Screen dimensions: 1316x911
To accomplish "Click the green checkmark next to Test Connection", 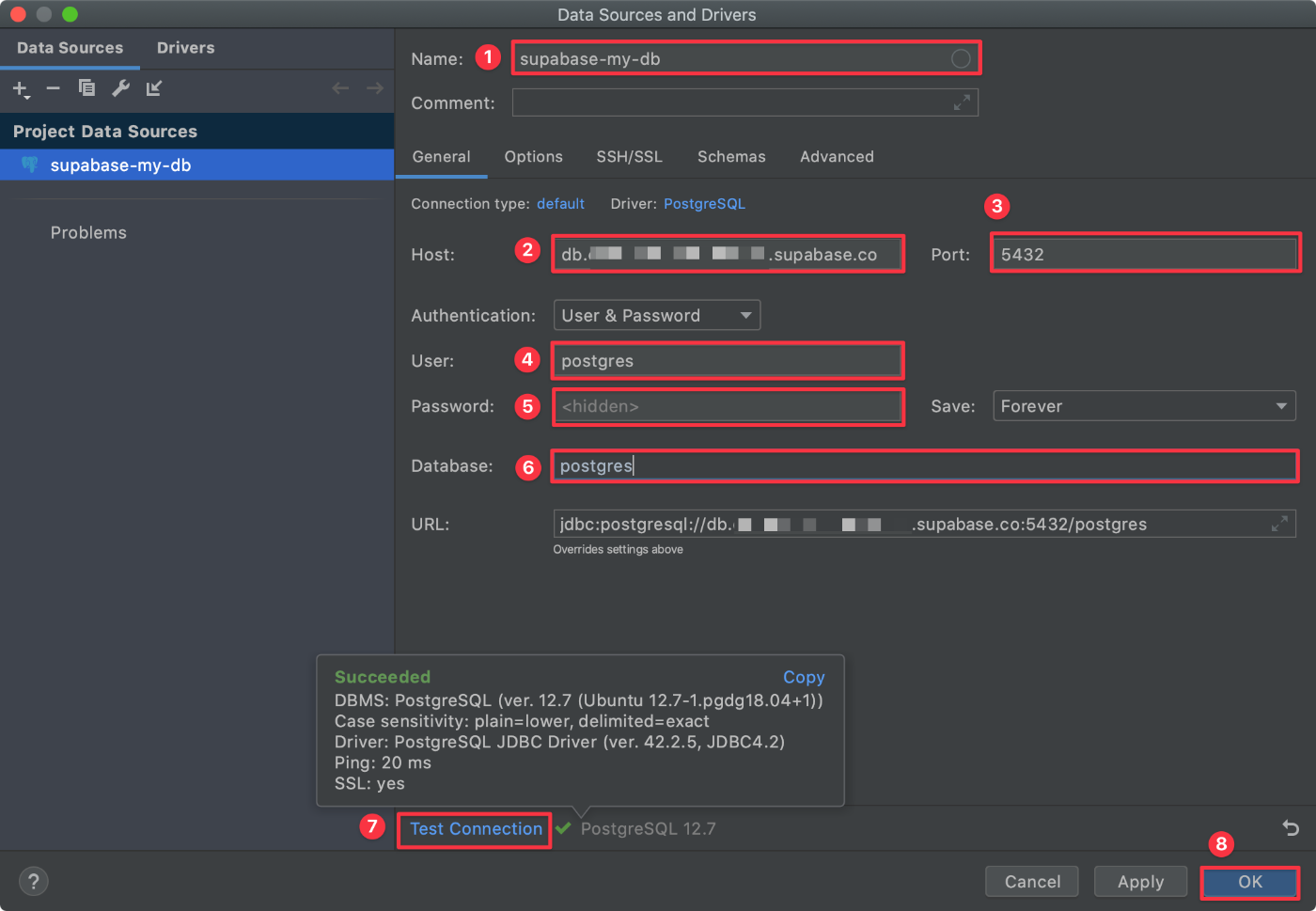I will 563,827.
